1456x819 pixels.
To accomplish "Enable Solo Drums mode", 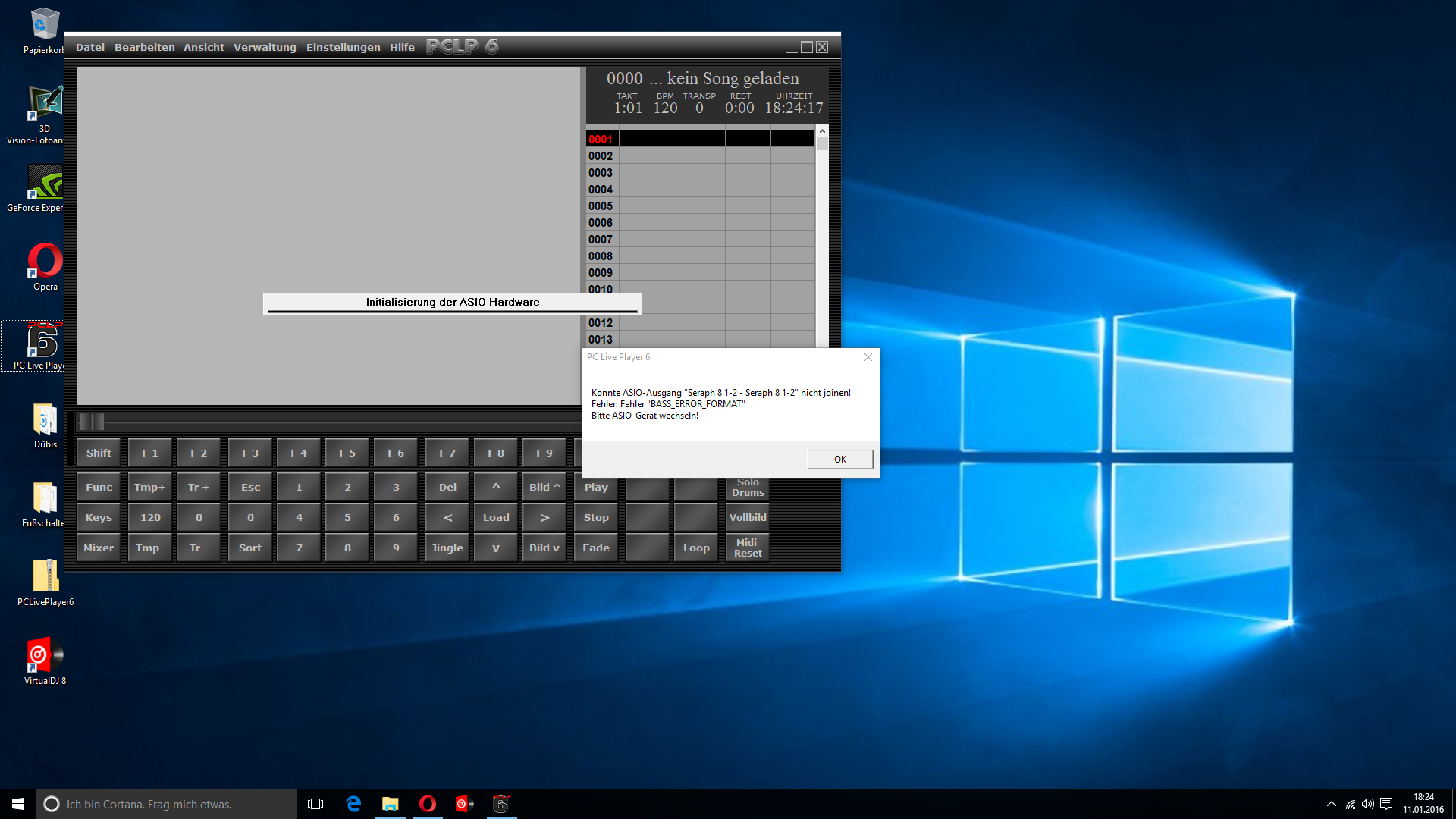I will 747,486.
